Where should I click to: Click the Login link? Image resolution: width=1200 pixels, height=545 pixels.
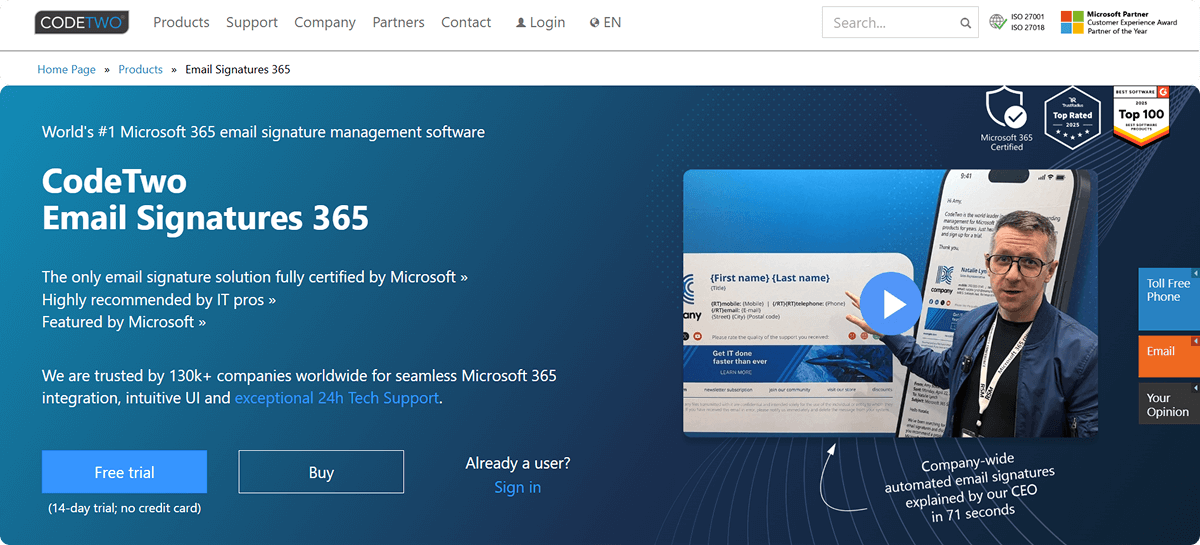[x=540, y=22]
